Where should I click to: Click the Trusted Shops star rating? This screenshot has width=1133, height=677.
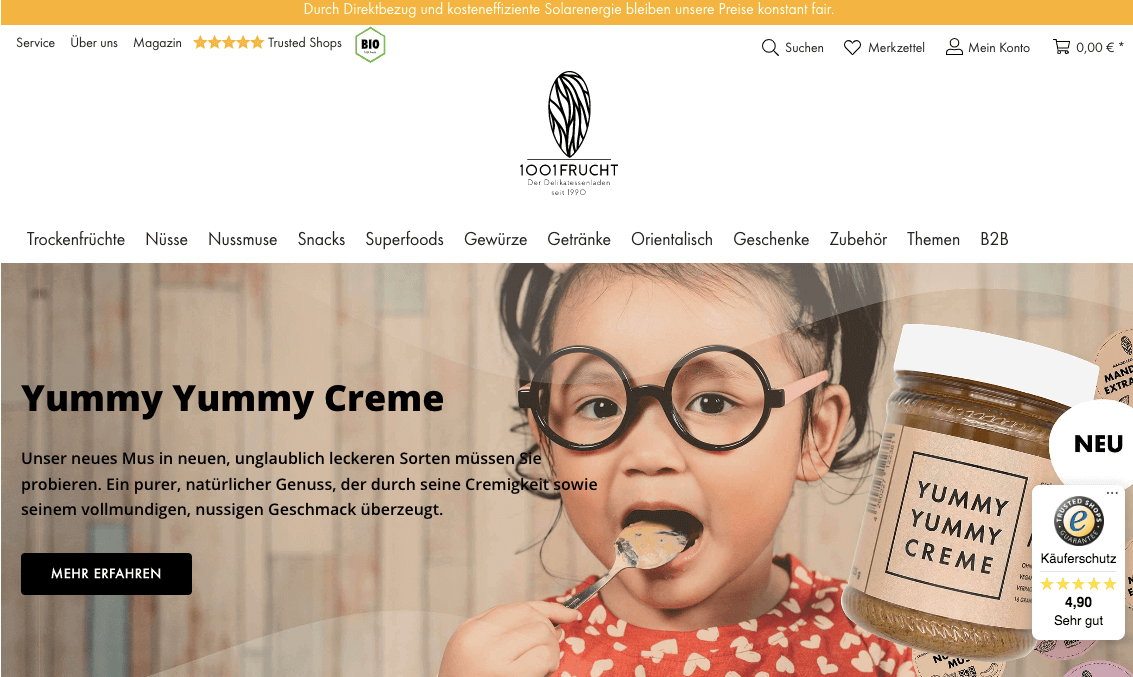point(228,43)
